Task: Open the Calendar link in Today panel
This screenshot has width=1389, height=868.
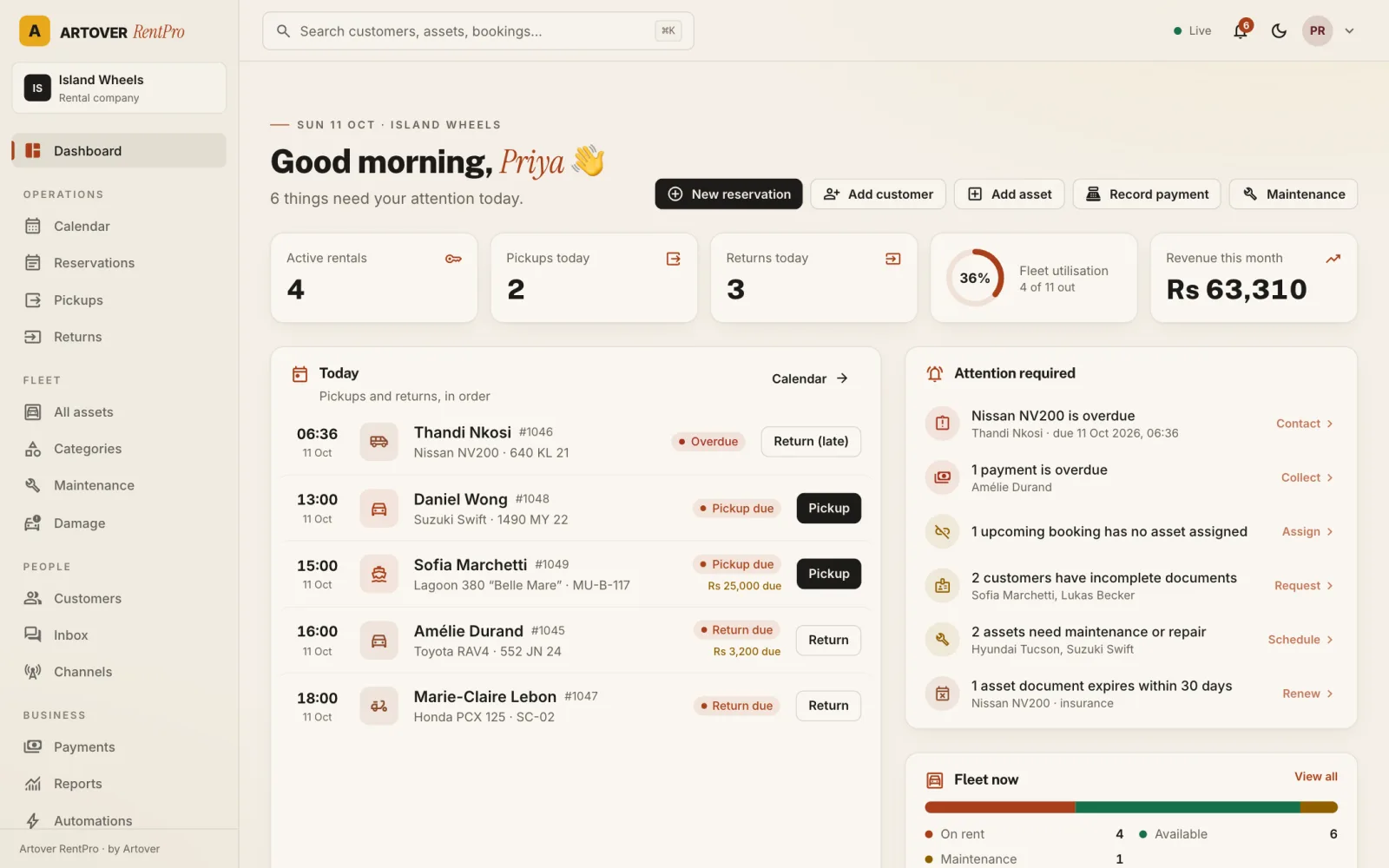Action: (810, 378)
